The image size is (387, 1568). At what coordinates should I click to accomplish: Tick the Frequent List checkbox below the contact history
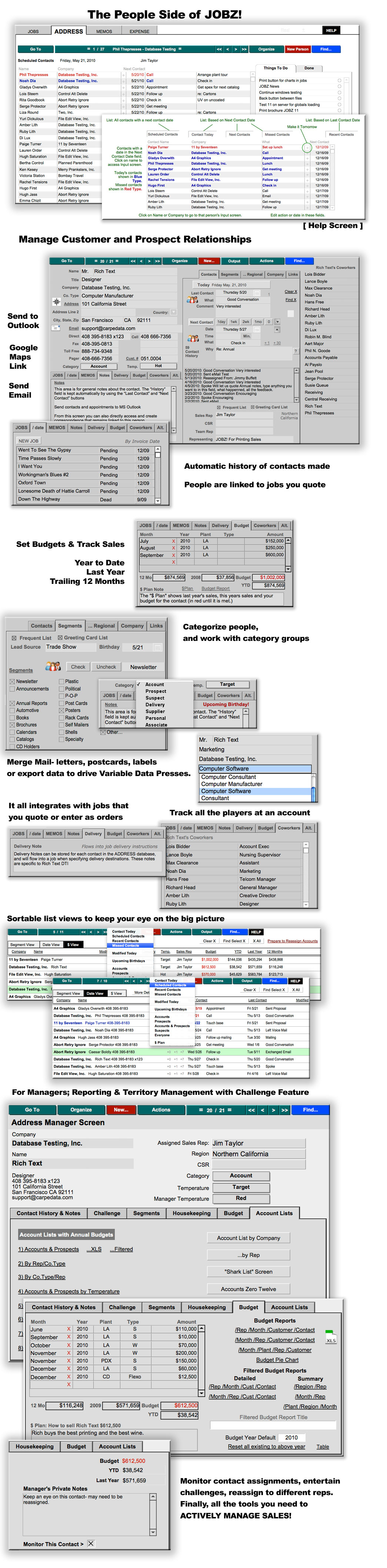coord(219,407)
